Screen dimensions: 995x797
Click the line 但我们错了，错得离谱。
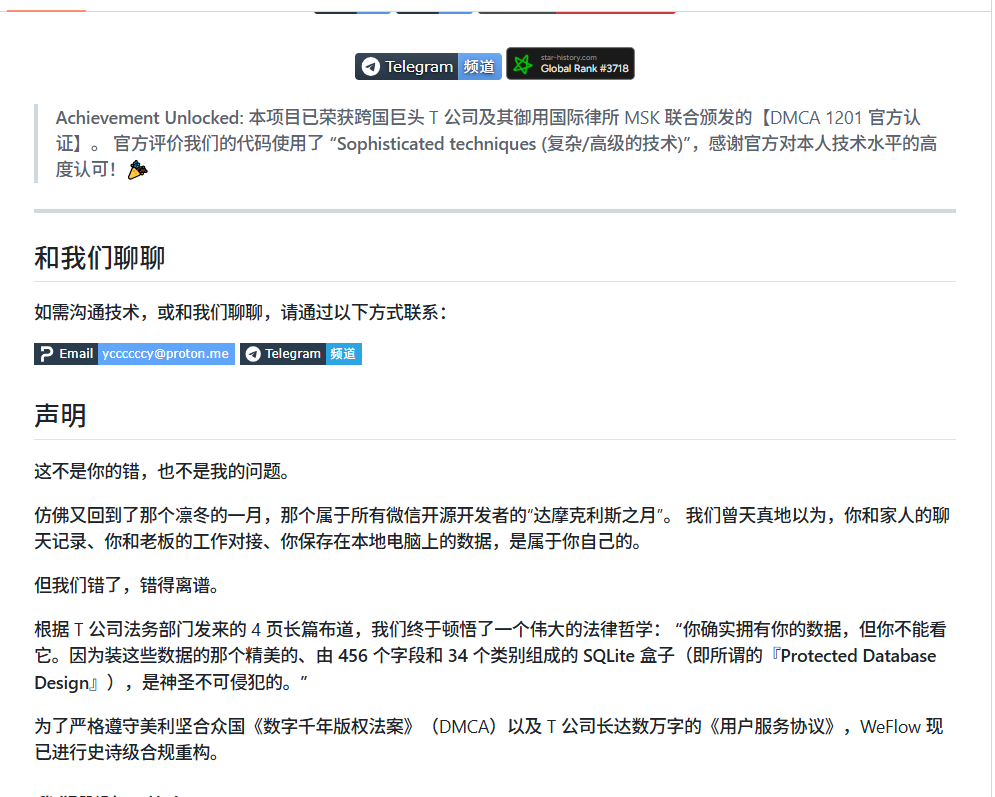[127, 585]
